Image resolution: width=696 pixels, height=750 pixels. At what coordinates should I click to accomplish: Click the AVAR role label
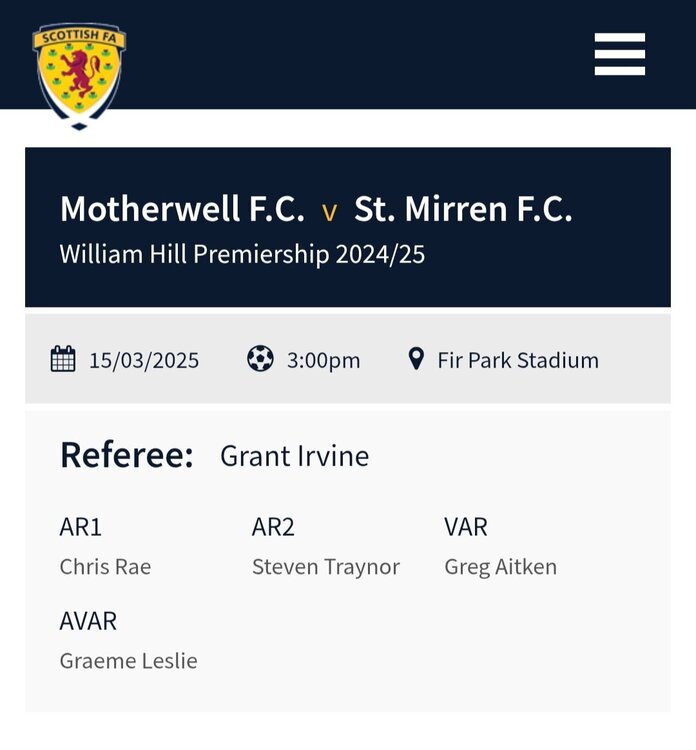(x=88, y=621)
